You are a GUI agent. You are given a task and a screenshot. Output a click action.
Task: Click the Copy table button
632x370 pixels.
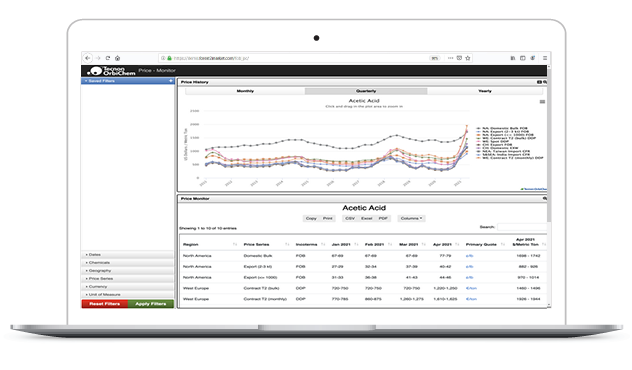(x=311, y=218)
